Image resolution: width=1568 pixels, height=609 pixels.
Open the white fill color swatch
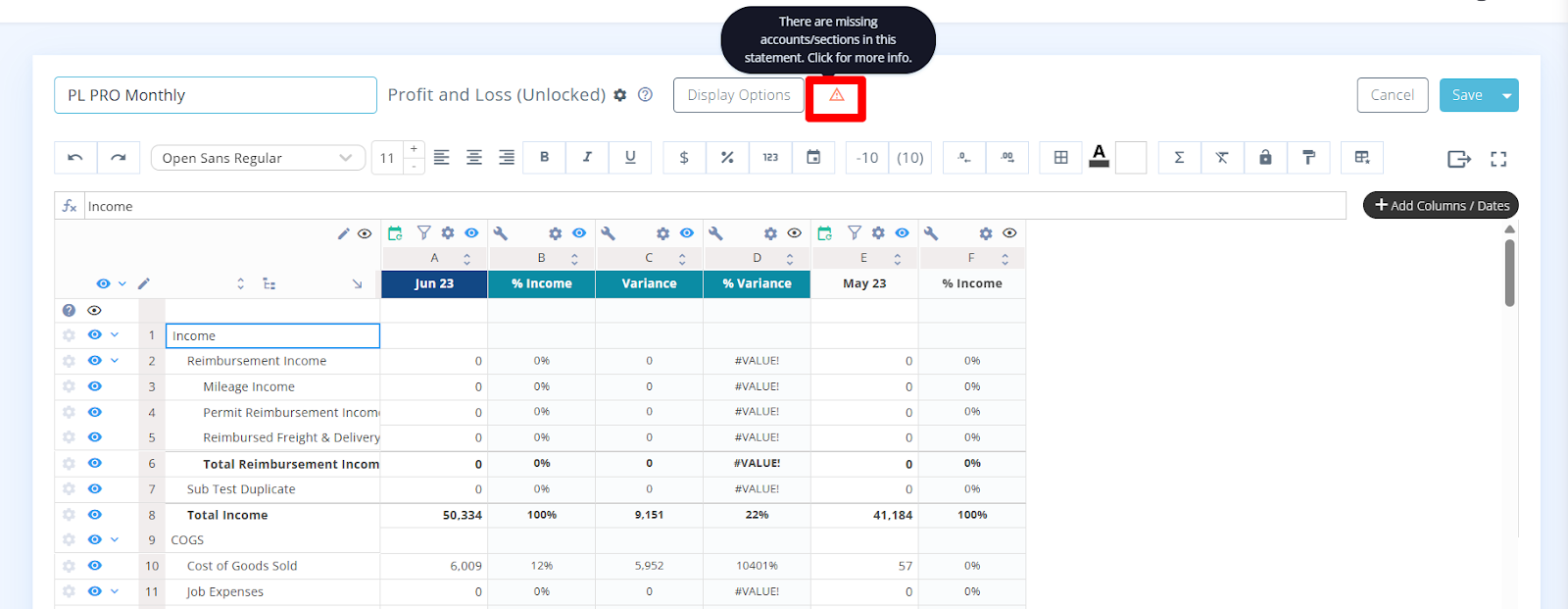pos(1130,158)
